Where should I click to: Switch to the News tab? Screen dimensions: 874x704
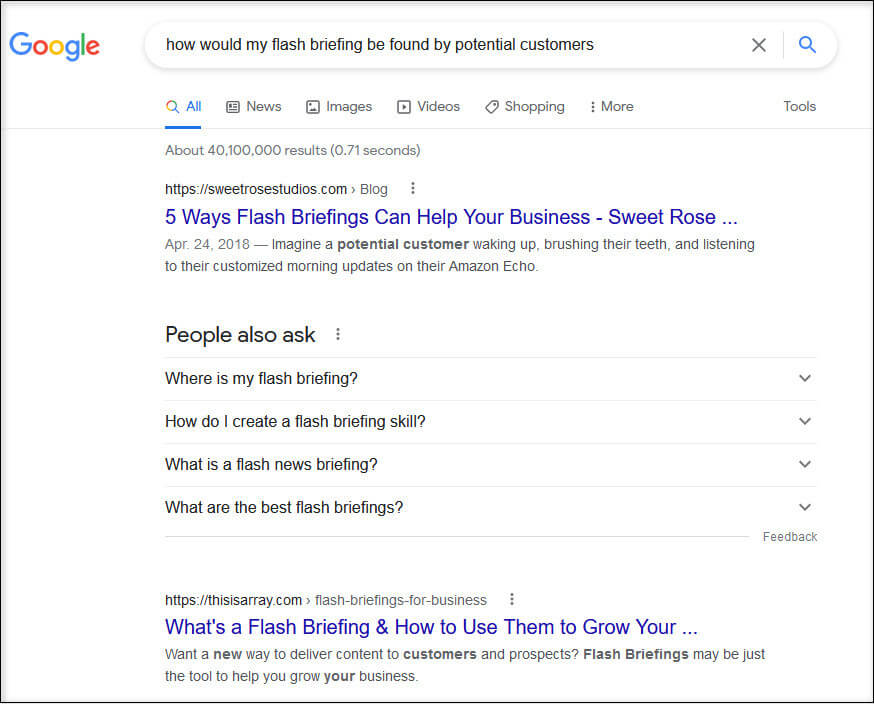click(x=254, y=106)
